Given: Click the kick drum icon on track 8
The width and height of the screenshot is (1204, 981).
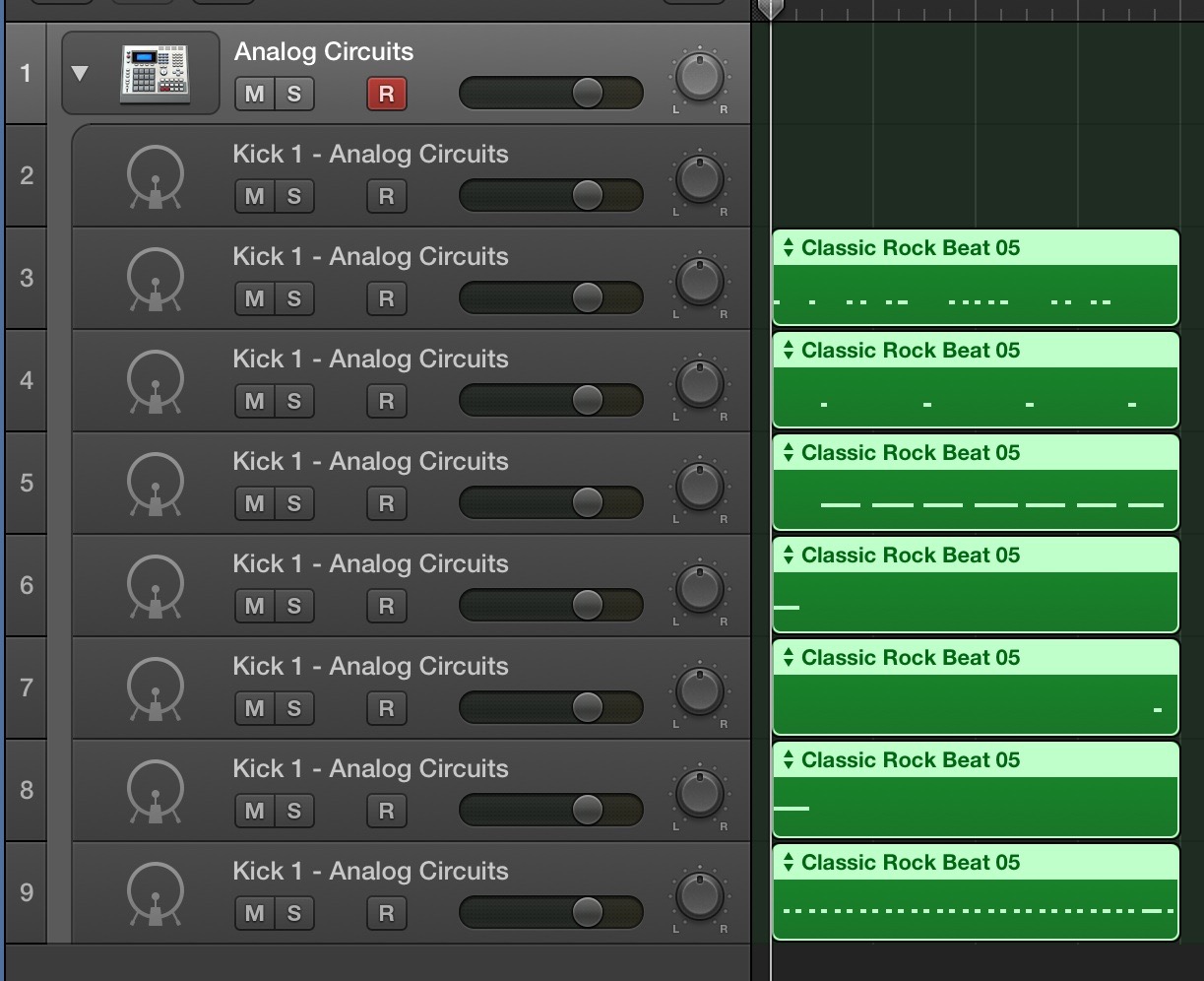Looking at the screenshot, I should pos(156,791).
